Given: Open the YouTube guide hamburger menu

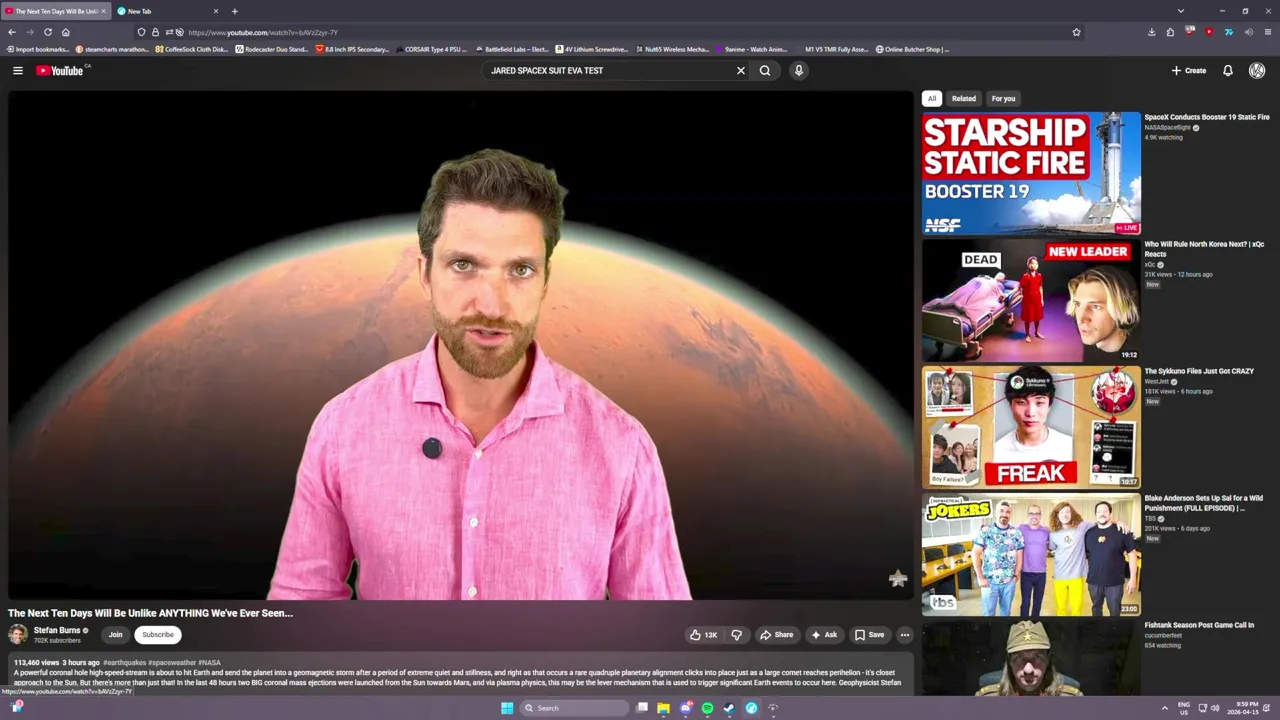Looking at the screenshot, I should [x=17, y=71].
